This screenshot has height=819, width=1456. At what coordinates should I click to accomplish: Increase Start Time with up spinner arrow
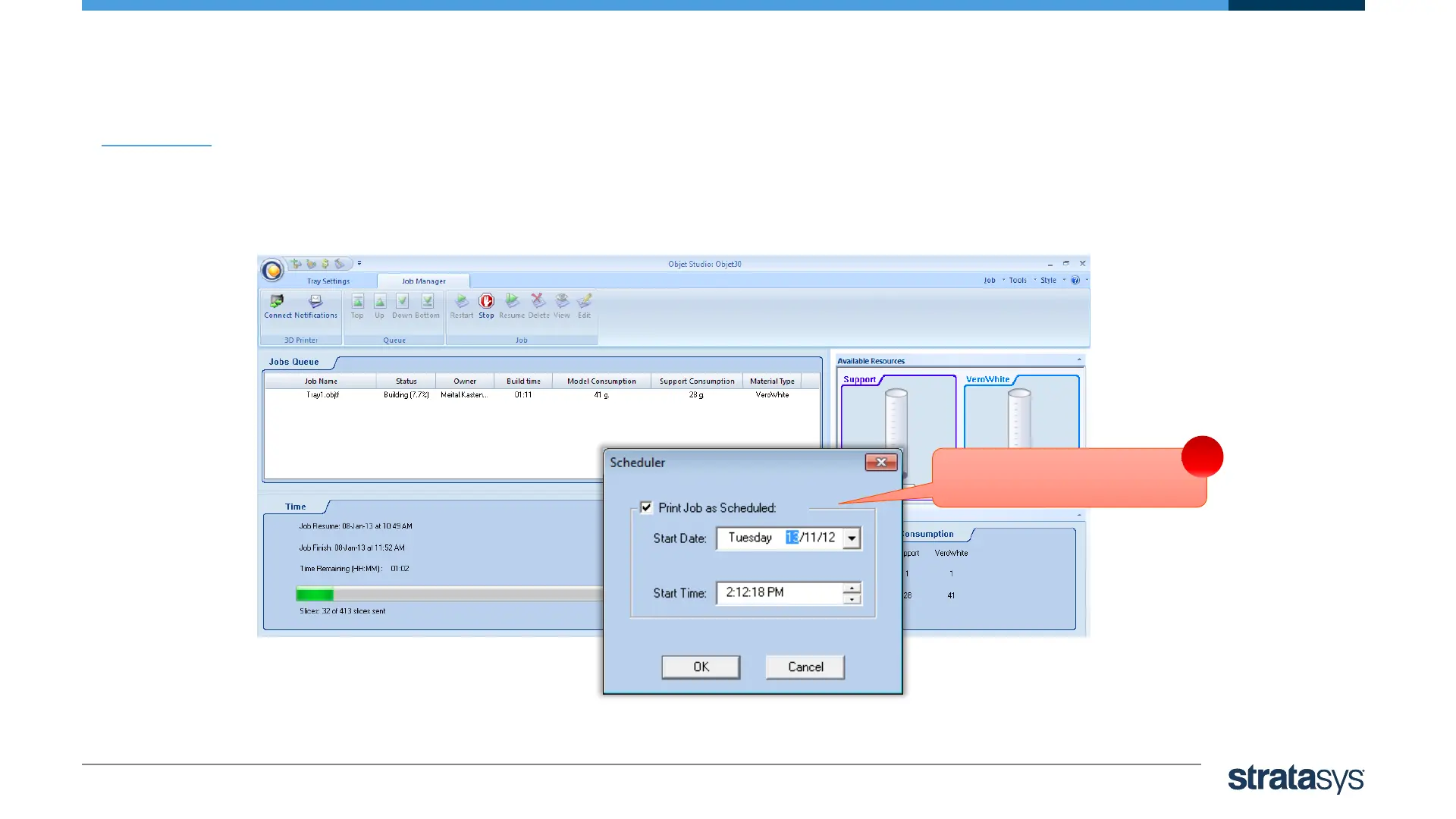pyautogui.click(x=852, y=588)
